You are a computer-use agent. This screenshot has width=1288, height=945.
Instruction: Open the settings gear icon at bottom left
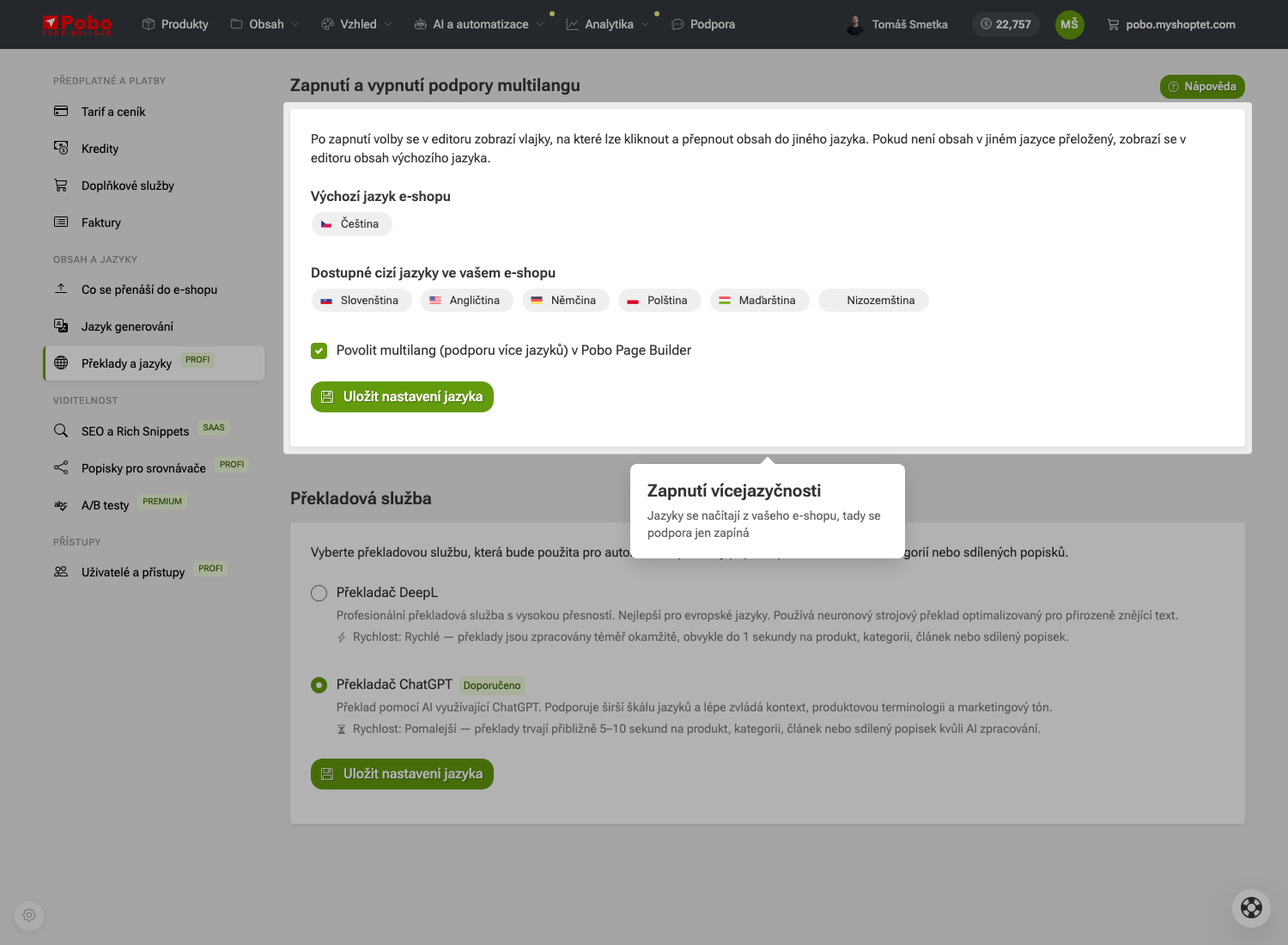point(29,915)
